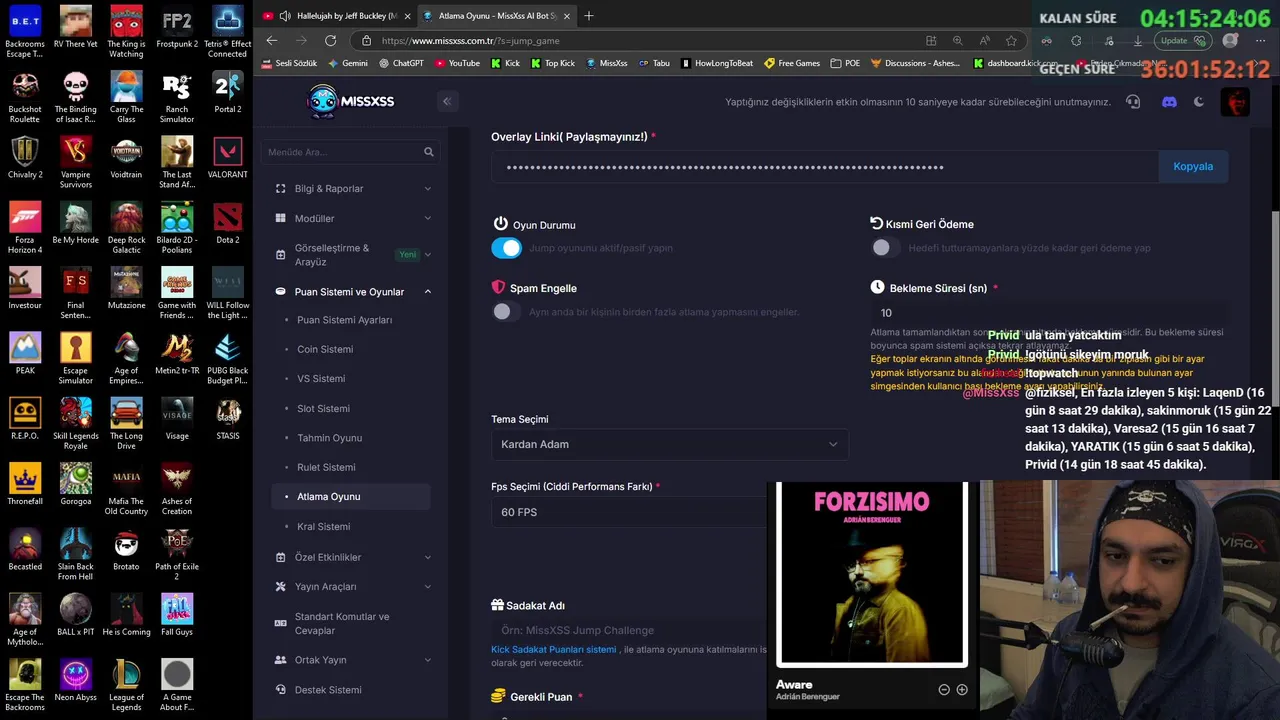
Task: Open Path of Exile 2 shortcut
Action: pyautogui.click(x=177, y=554)
